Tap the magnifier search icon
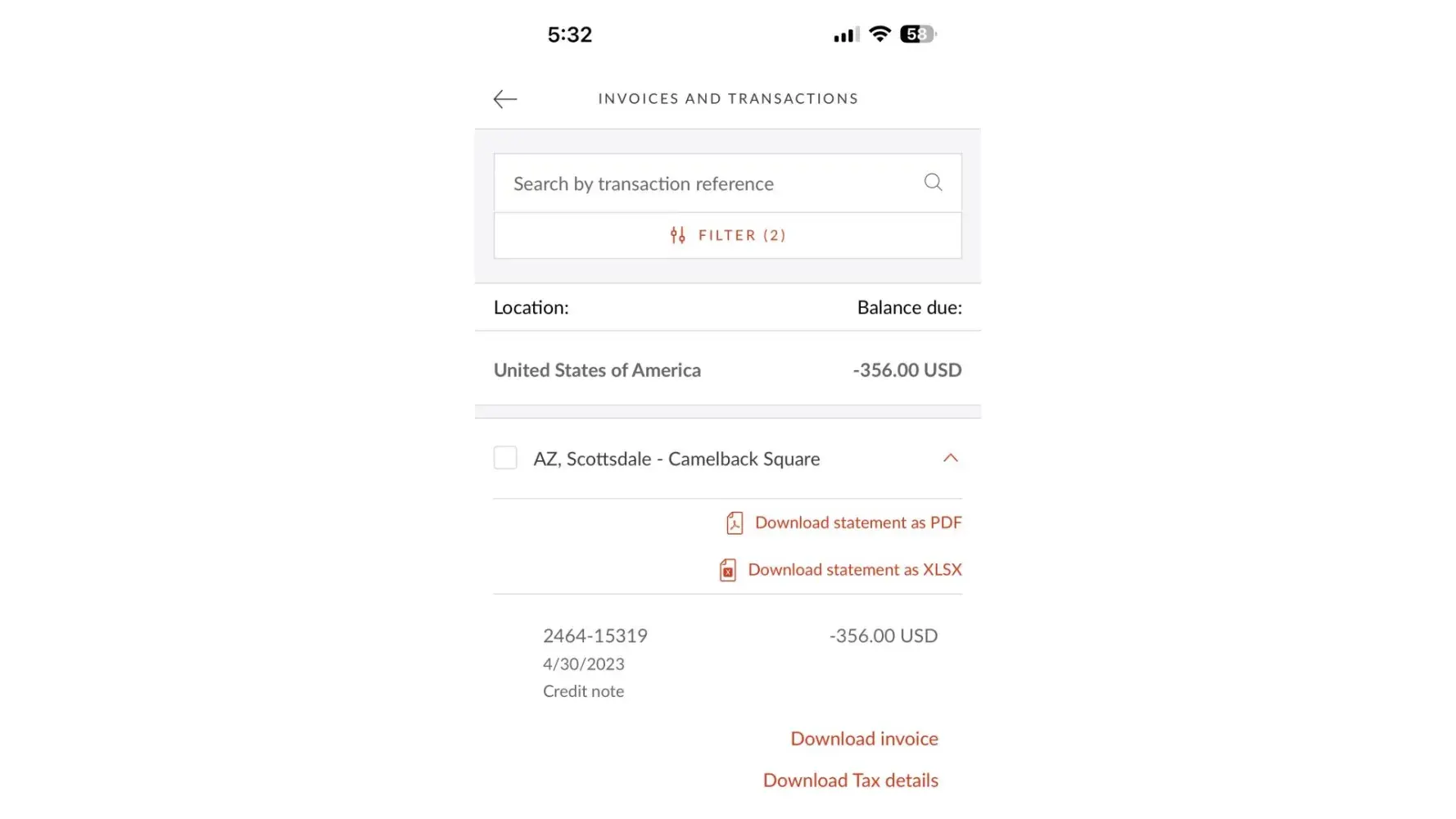The image size is (1456, 819). click(x=933, y=182)
